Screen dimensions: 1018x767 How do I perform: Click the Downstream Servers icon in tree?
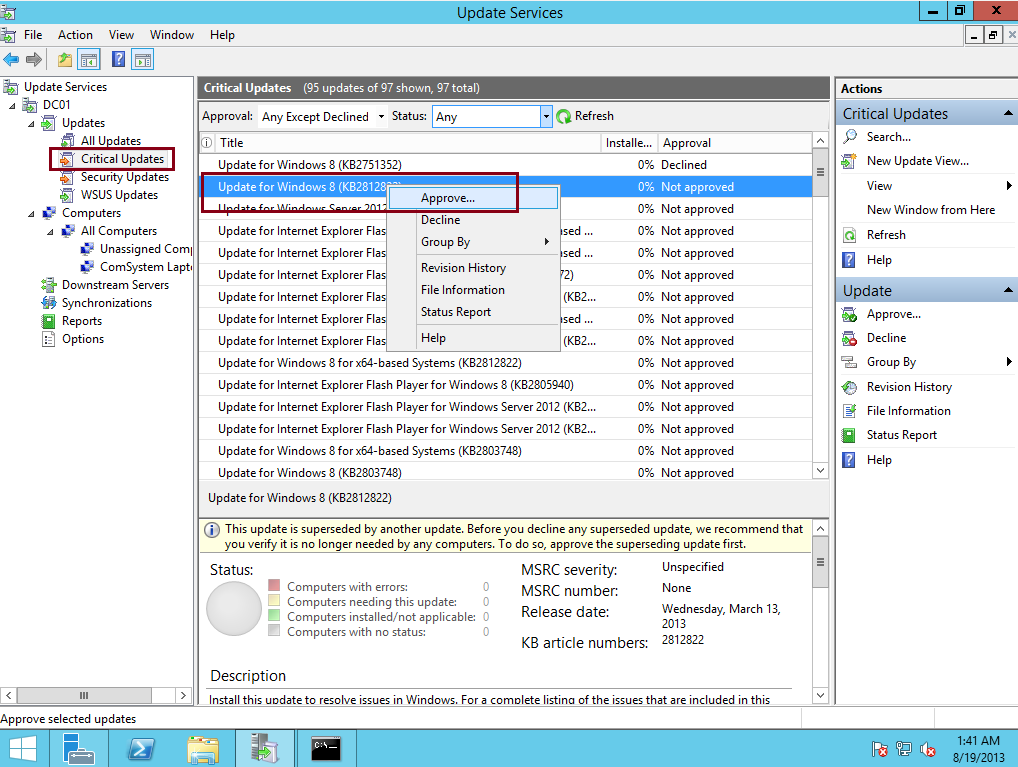point(49,284)
